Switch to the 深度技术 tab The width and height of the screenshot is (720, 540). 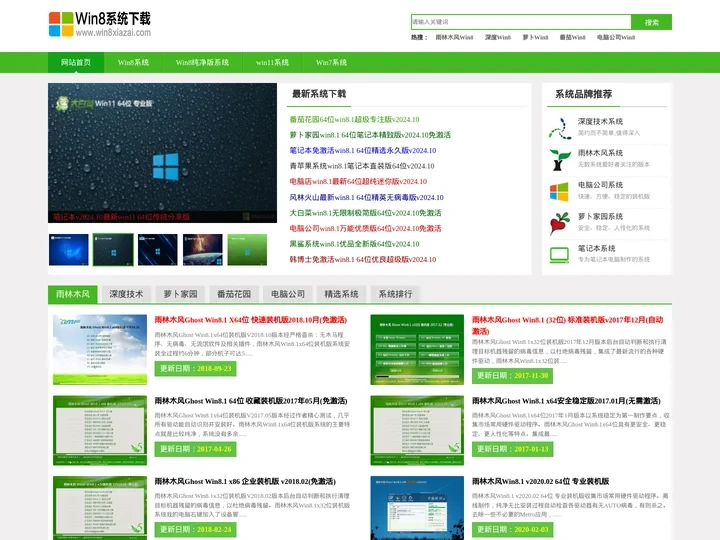pyautogui.click(x=126, y=294)
